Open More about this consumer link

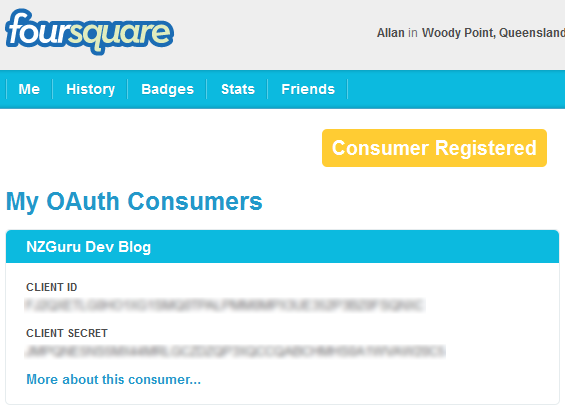pos(114,379)
